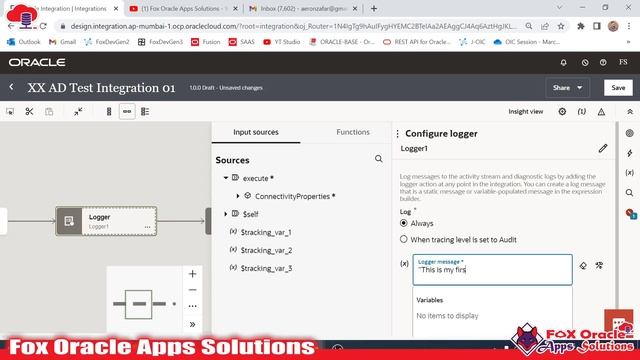Switch to horizontal layout icon
This screenshot has width=640, height=360.
[x=127, y=111]
